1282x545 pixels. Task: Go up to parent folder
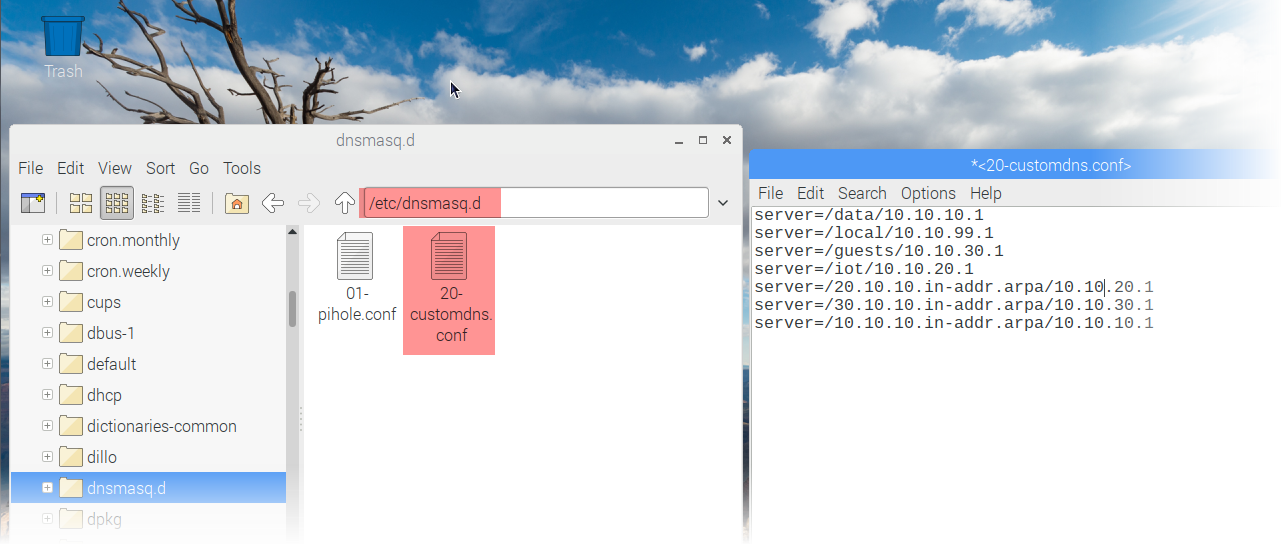[x=345, y=203]
